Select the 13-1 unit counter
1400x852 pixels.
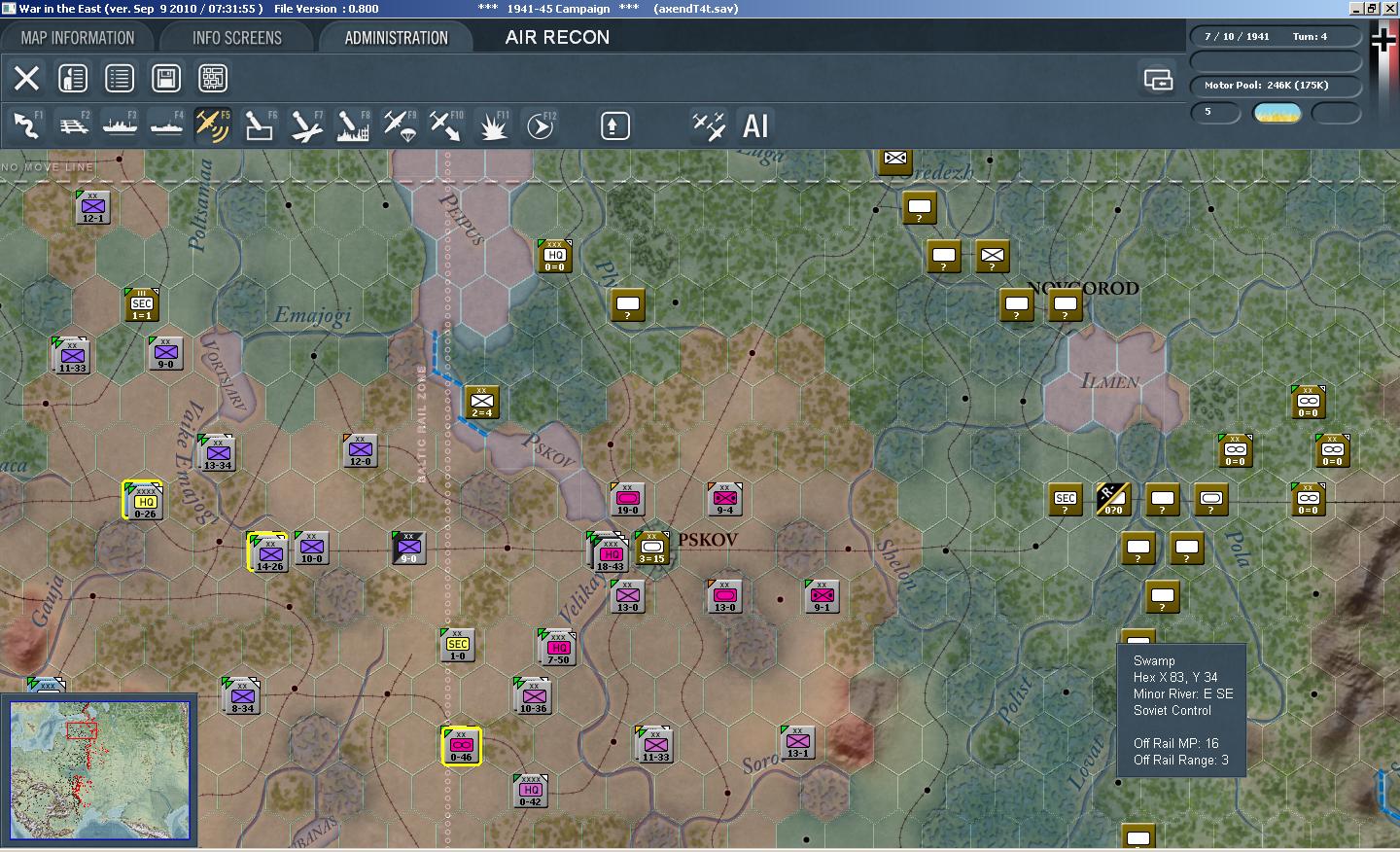(x=797, y=742)
